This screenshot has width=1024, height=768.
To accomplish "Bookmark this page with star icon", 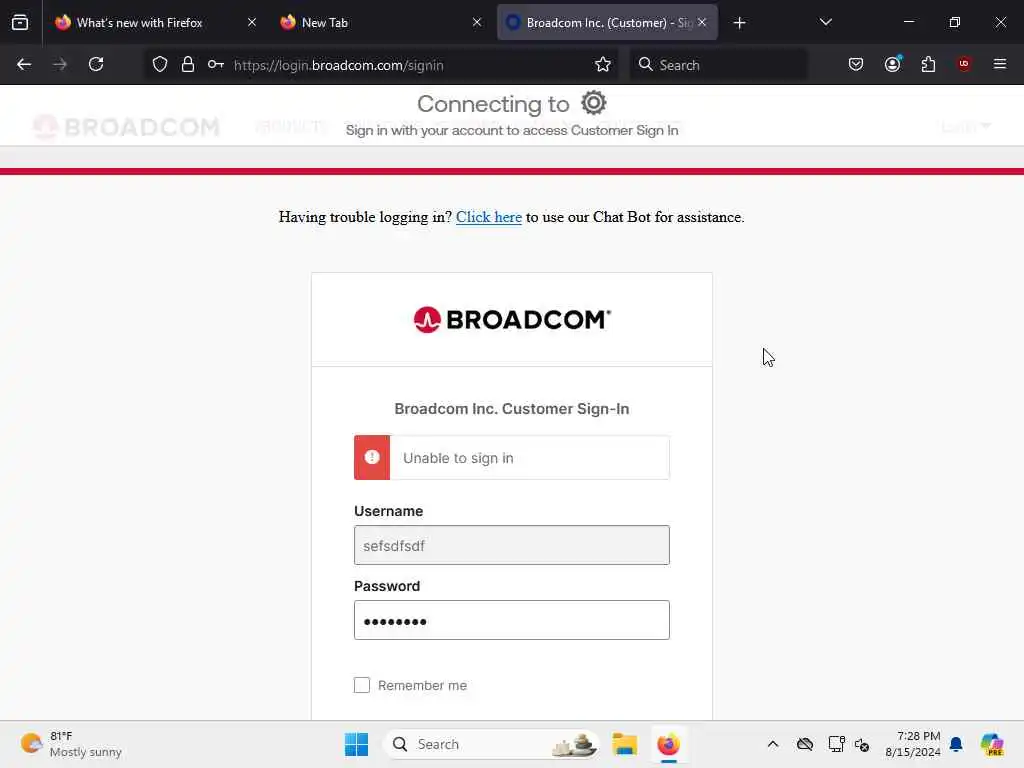I will [x=603, y=64].
